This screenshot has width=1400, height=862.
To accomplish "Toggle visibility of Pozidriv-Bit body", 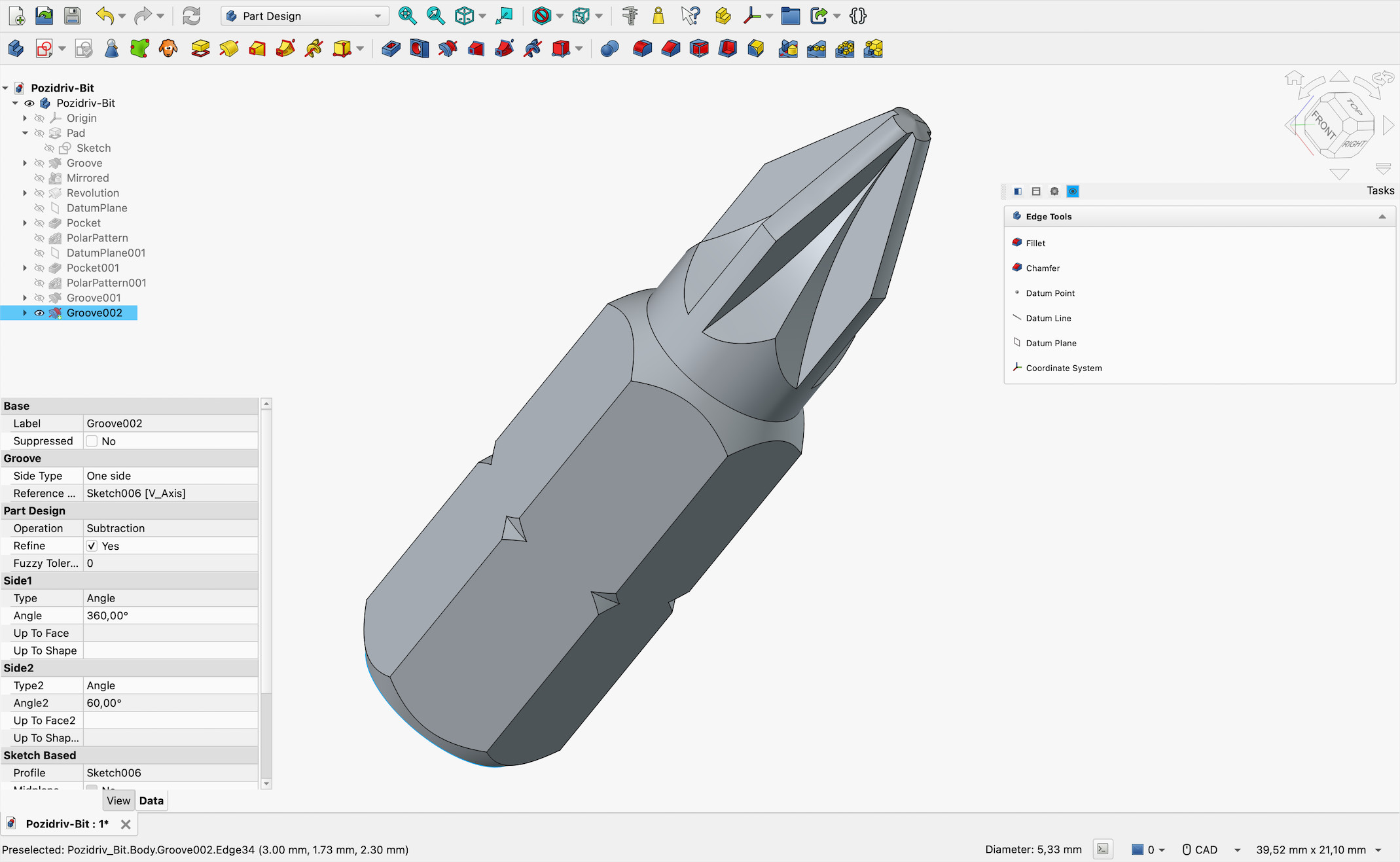I will [29, 103].
